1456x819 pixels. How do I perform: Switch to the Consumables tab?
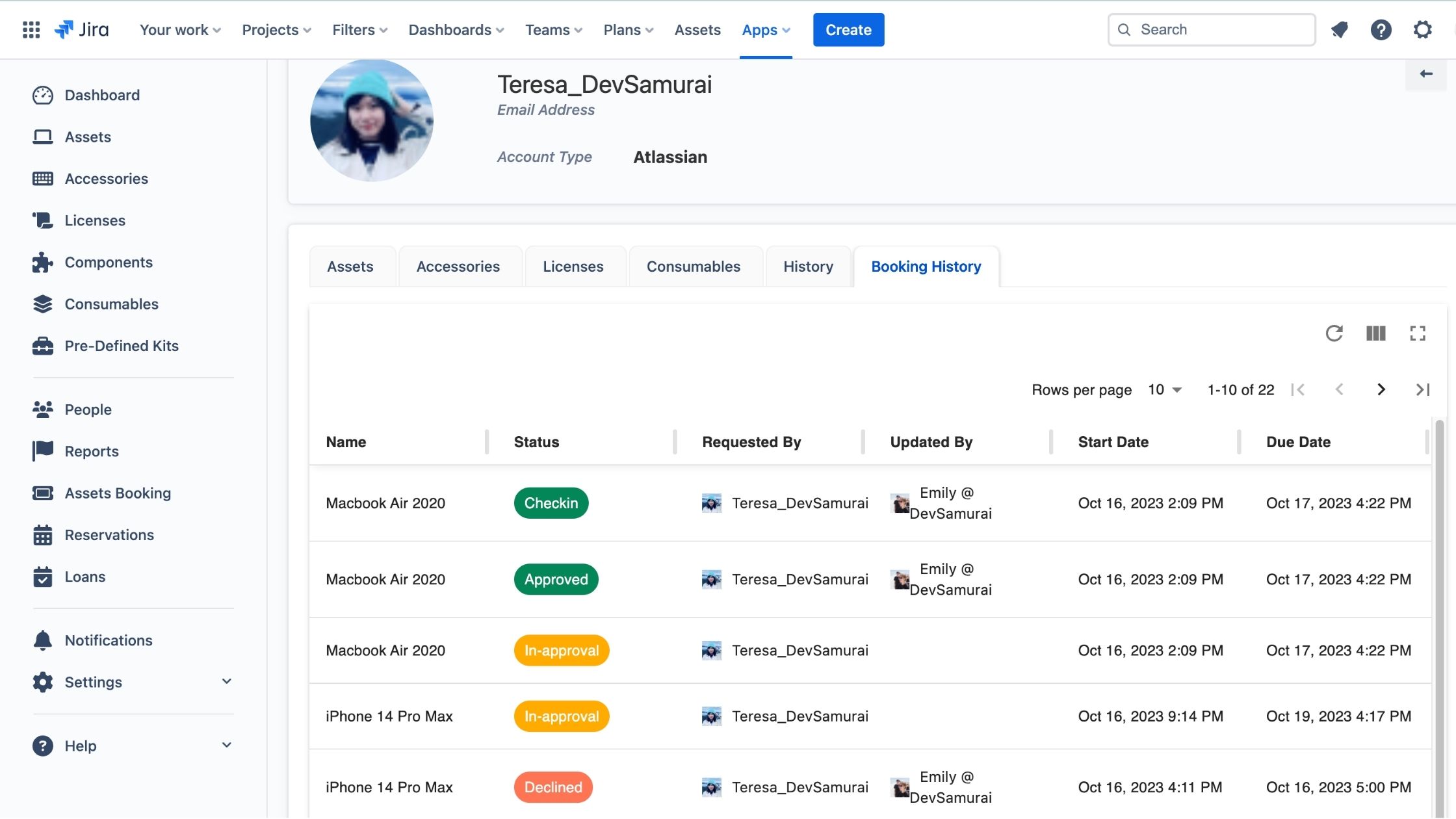point(693,266)
